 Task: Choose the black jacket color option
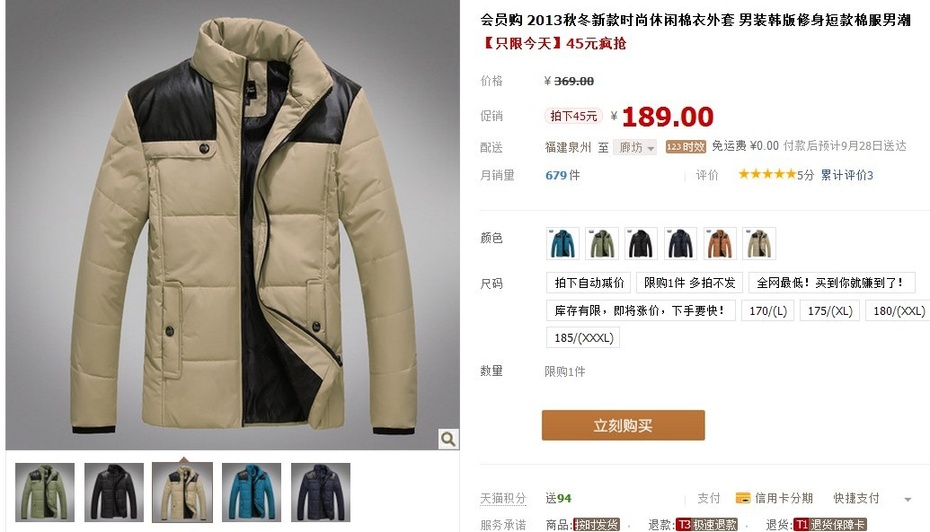click(641, 243)
